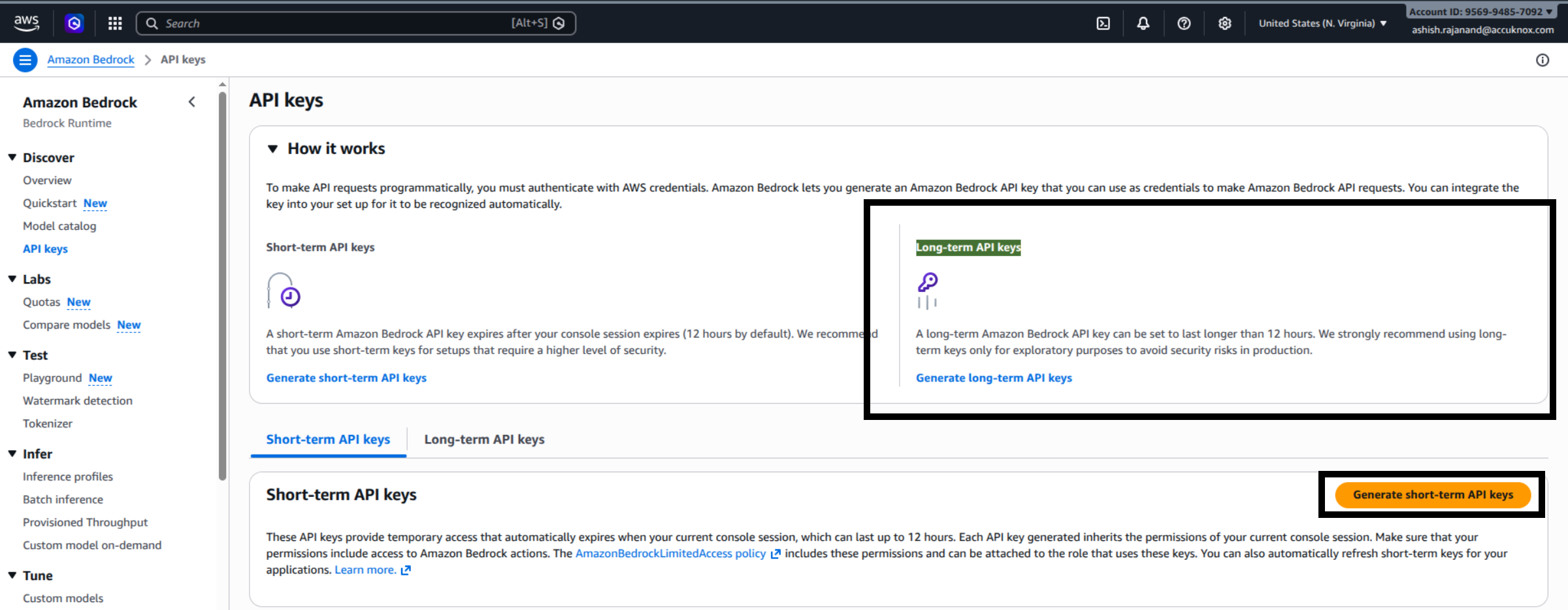
Task: Open Model catalog in the sidebar
Action: pos(59,226)
